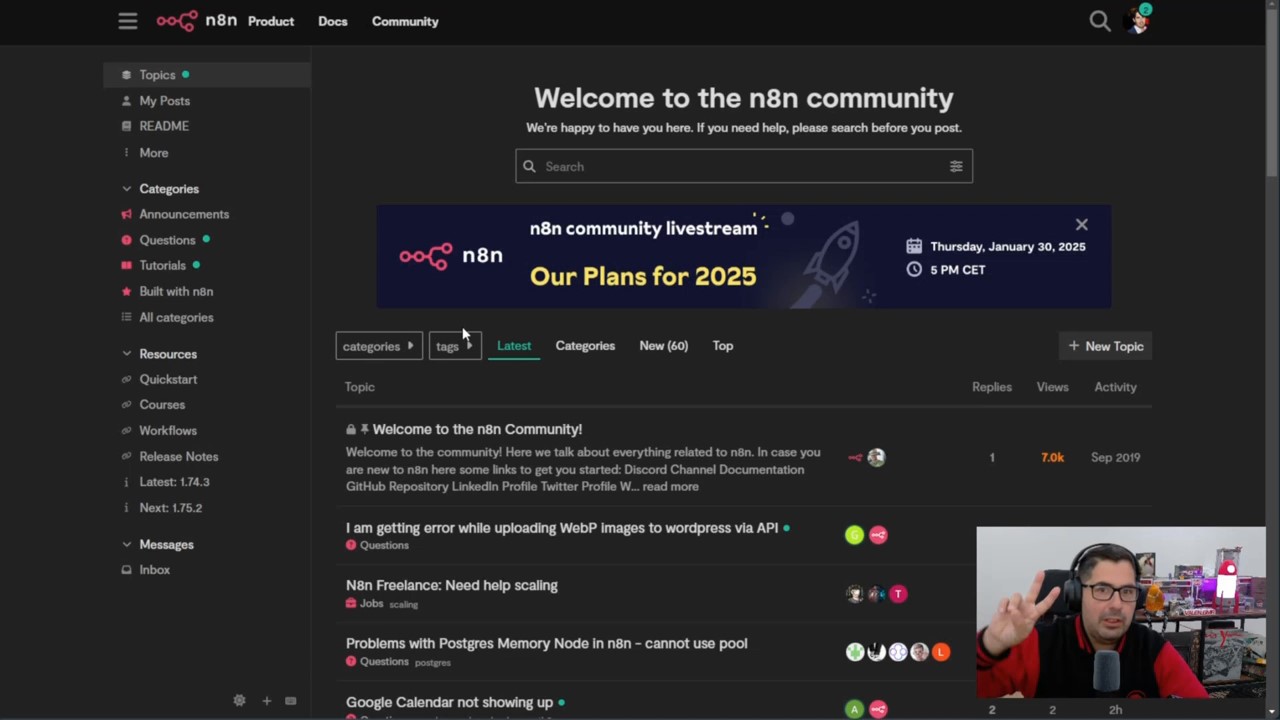Click the lock icon on Welcome topic

pyautogui.click(x=351, y=429)
